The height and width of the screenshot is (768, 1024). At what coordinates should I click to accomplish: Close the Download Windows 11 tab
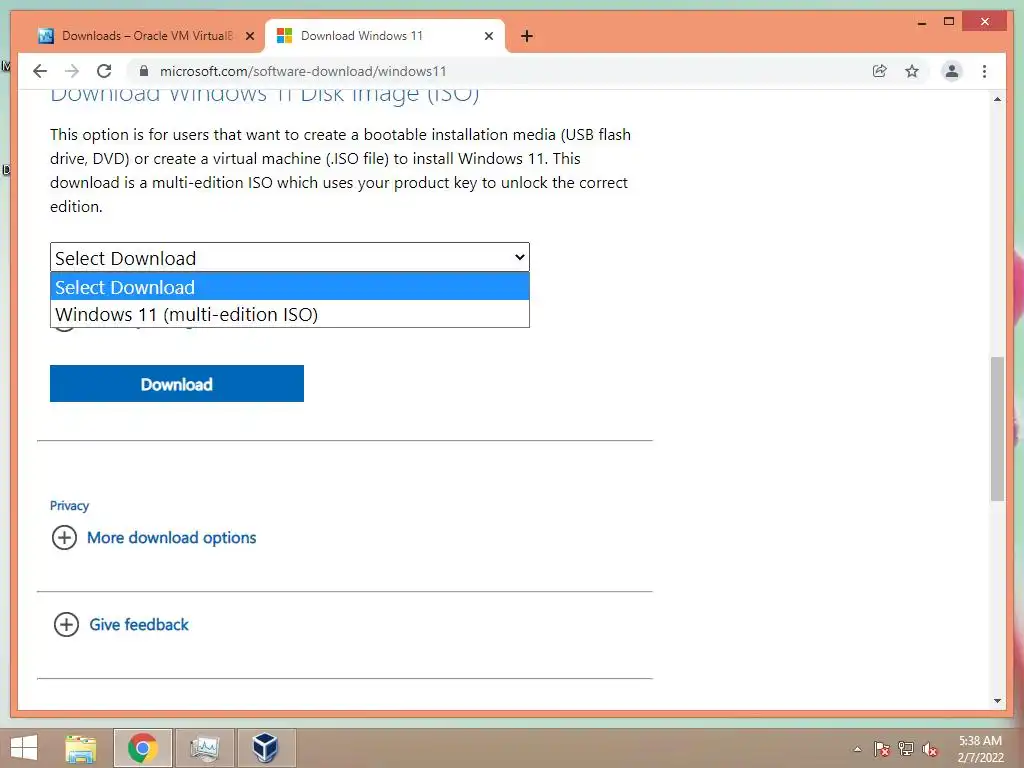click(x=488, y=36)
